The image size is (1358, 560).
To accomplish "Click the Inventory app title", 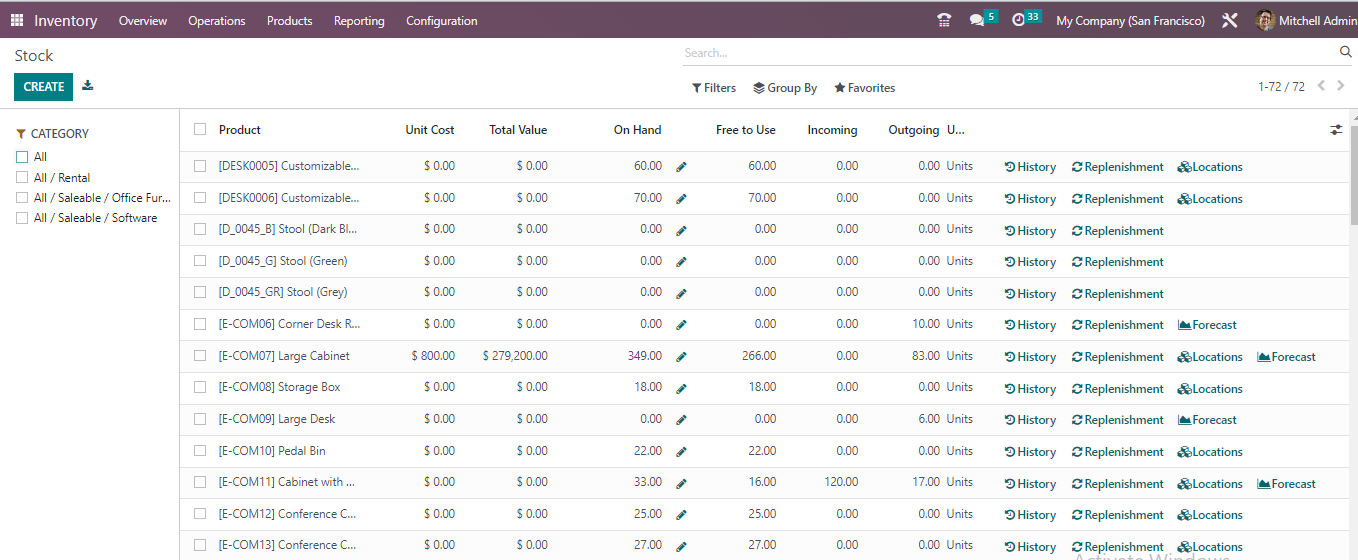I will pyautogui.click(x=66, y=20).
